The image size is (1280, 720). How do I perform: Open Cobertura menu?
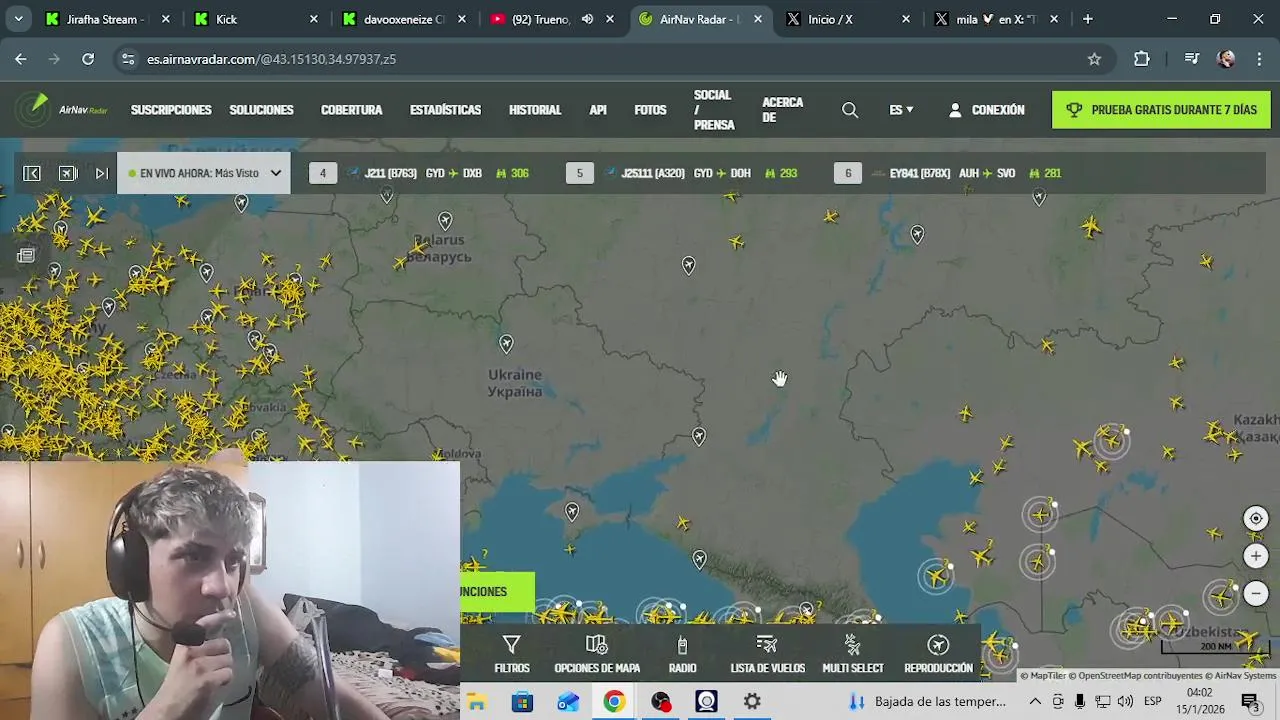(351, 110)
